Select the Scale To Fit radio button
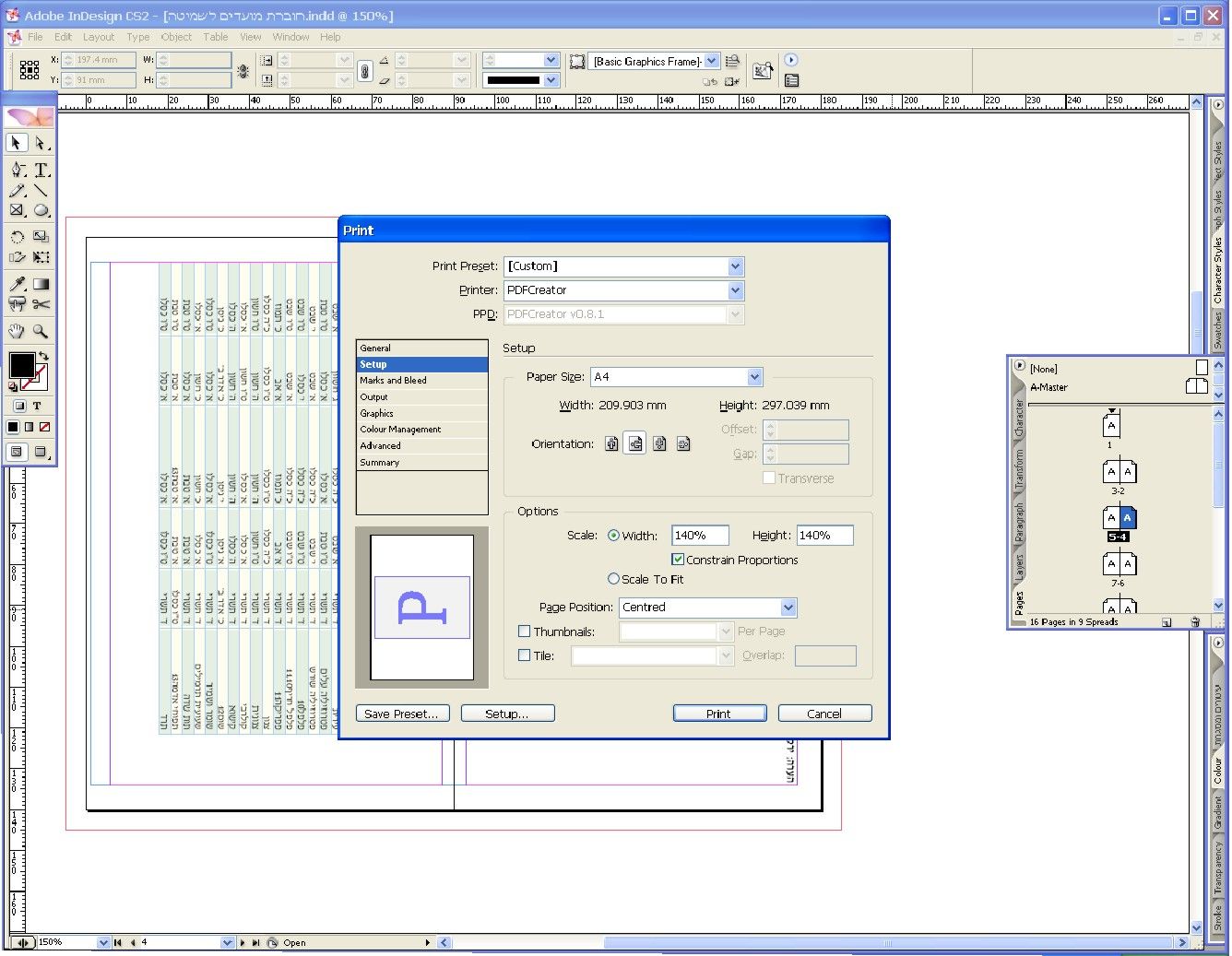 pos(613,579)
